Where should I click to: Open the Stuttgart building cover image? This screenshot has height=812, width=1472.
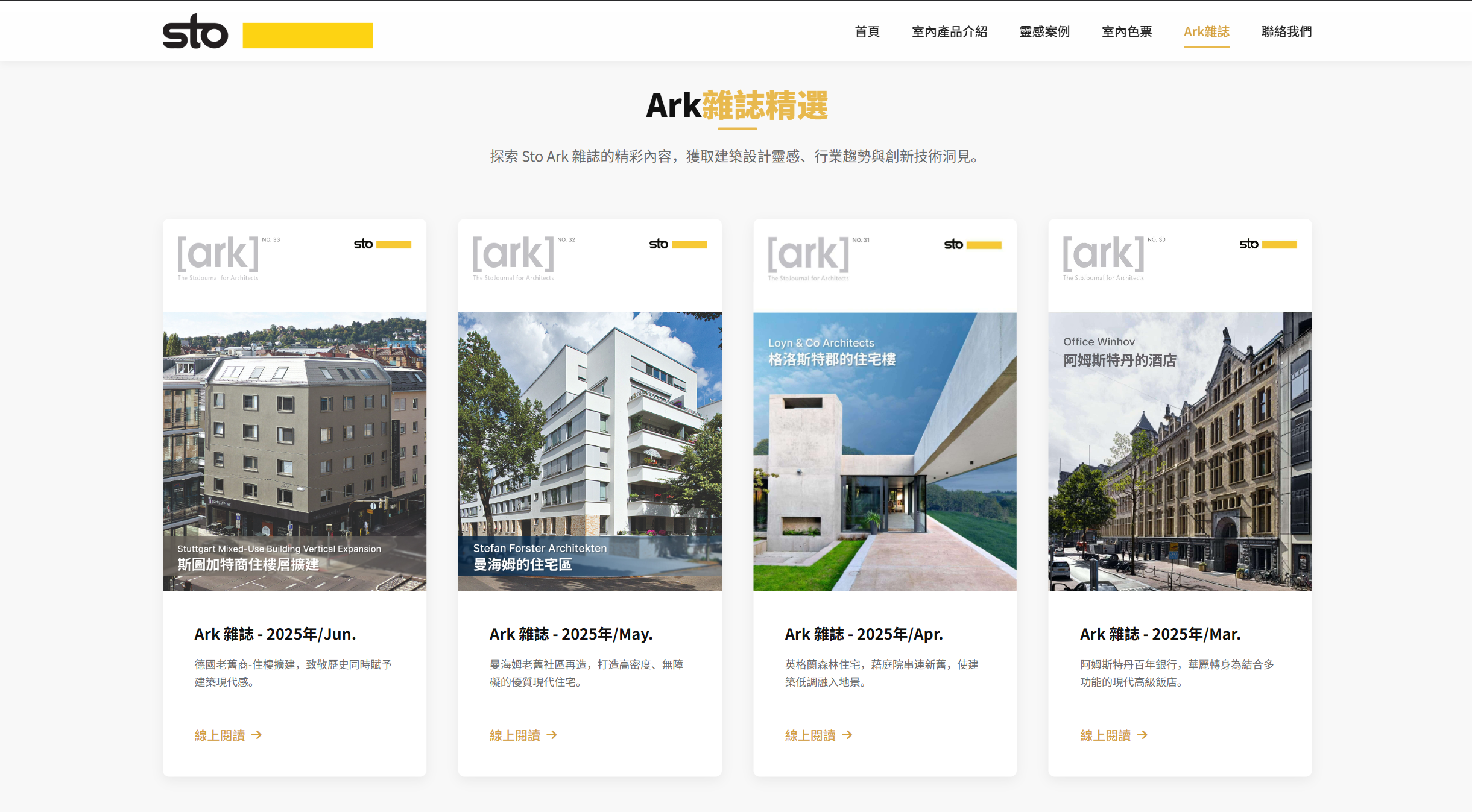(x=294, y=452)
